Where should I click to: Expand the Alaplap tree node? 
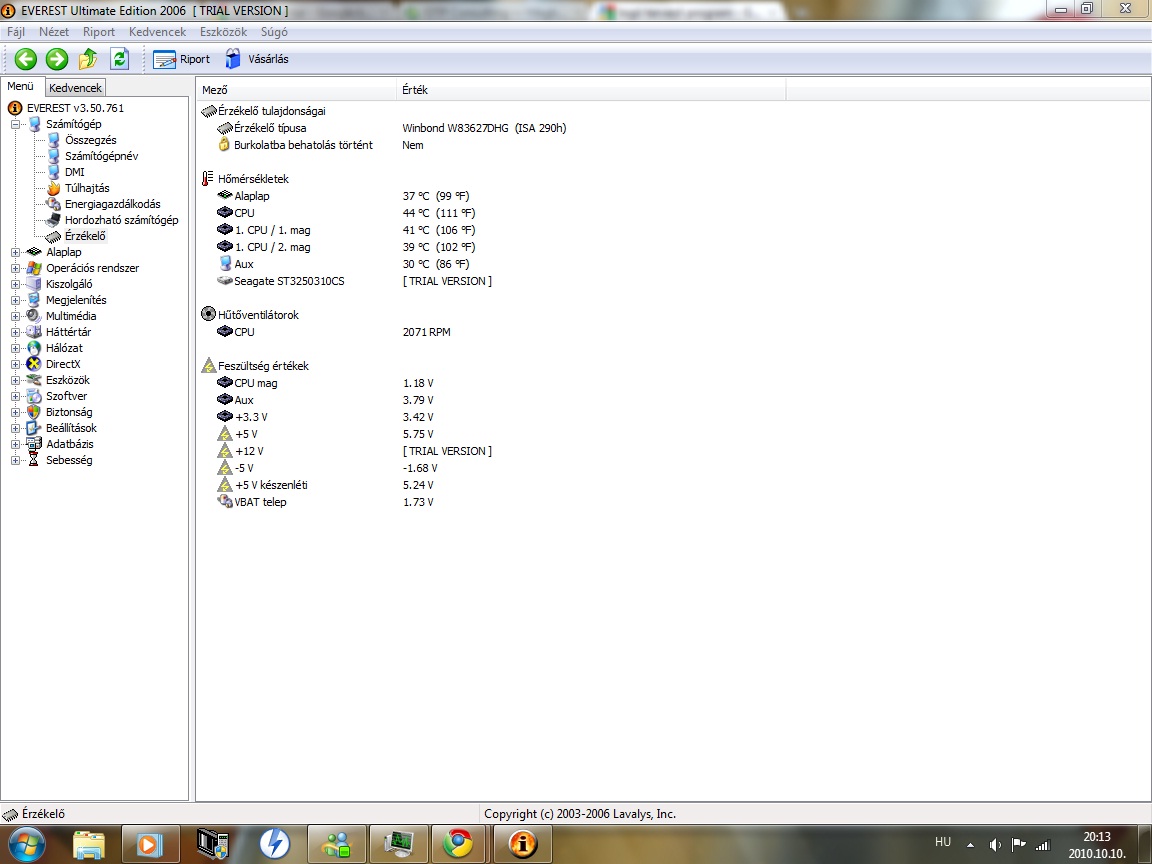[x=15, y=252]
